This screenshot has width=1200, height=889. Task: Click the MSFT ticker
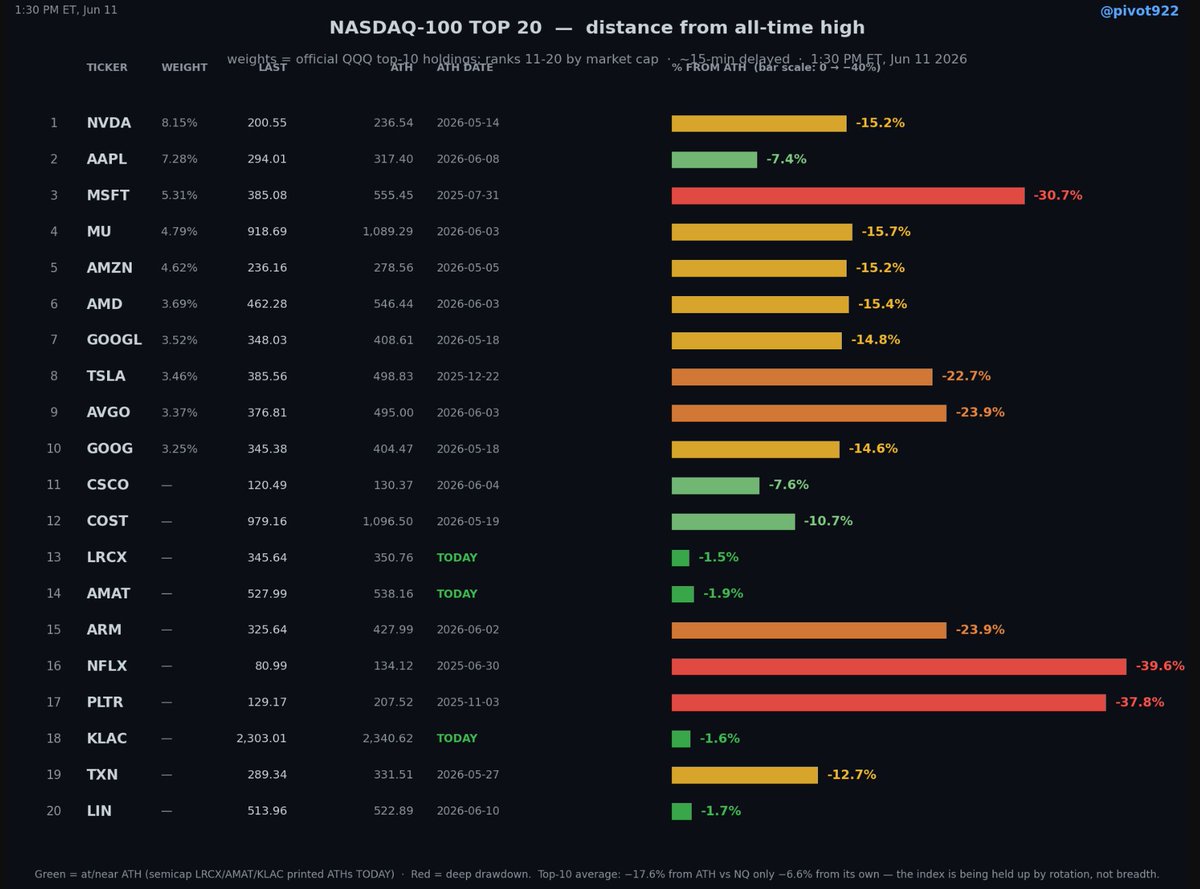pos(108,196)
